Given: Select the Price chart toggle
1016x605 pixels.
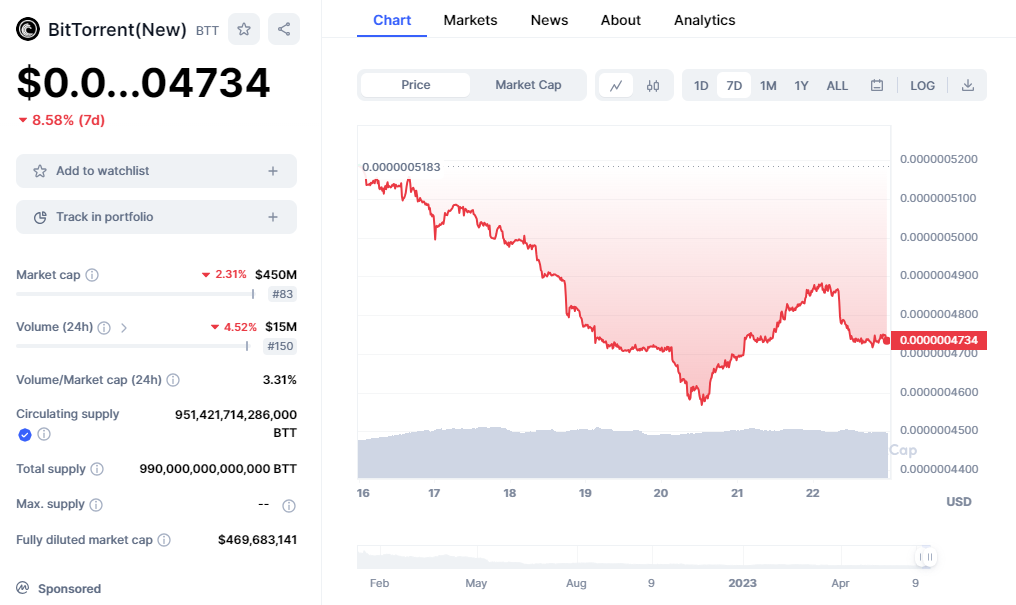Looking at the screenshot, I should 415,85.
